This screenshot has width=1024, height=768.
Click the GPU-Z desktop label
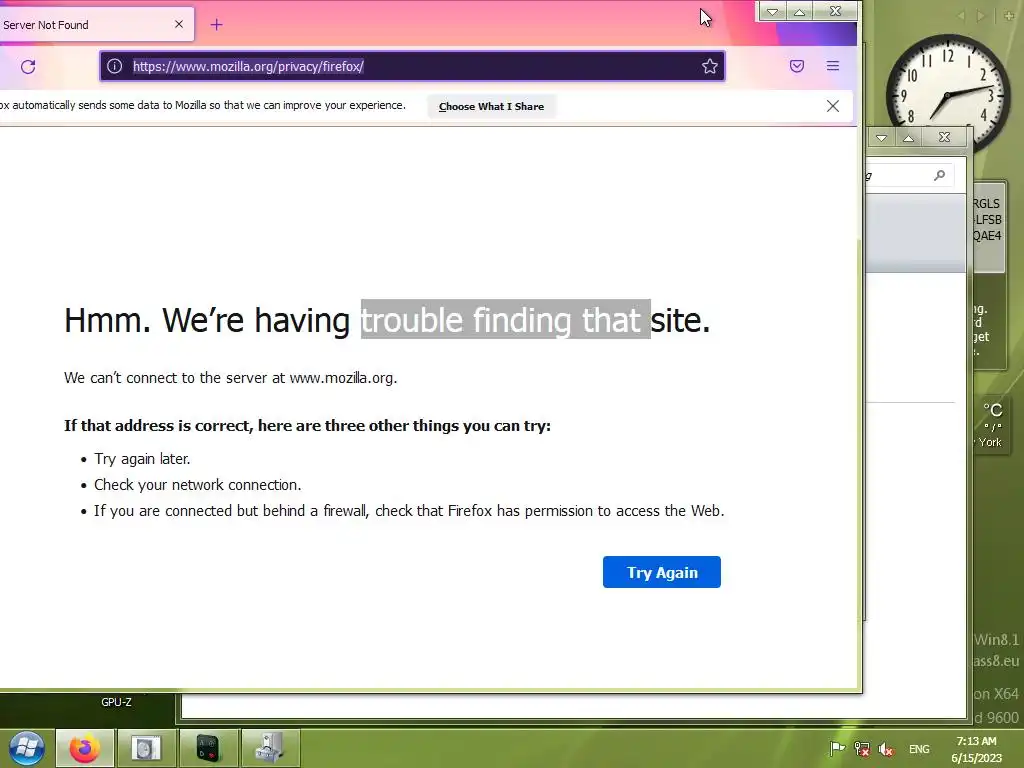coord(116,702)
